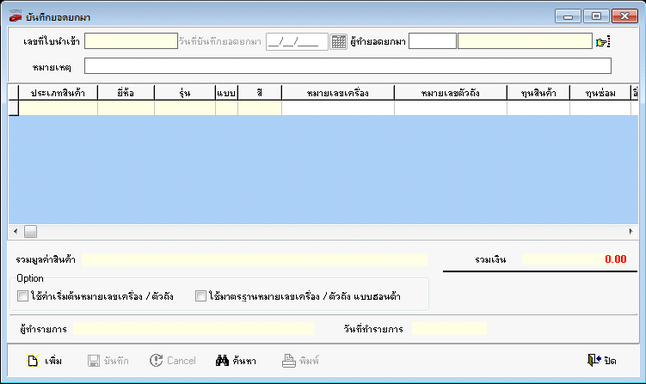Click the วันที่ทำรายการ field
This screenshot has width=646, height=384.
(x=449, y=329)
